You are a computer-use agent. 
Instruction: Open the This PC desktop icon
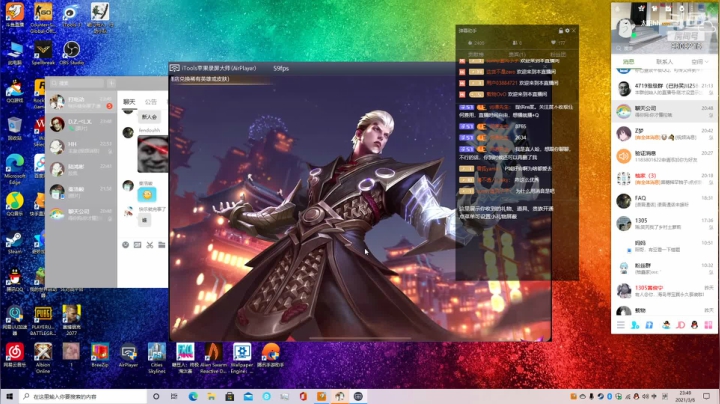click(14, 53)
